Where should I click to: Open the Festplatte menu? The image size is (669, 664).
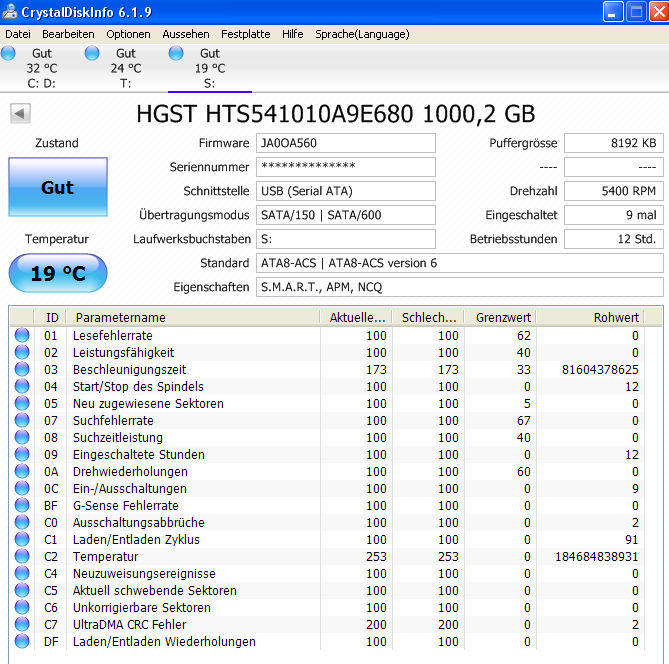click(246, 34)
